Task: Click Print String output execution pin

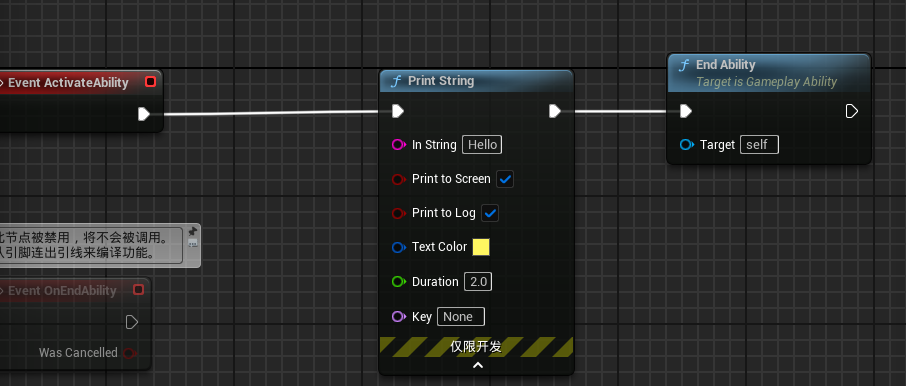Action: pos(555,111)
